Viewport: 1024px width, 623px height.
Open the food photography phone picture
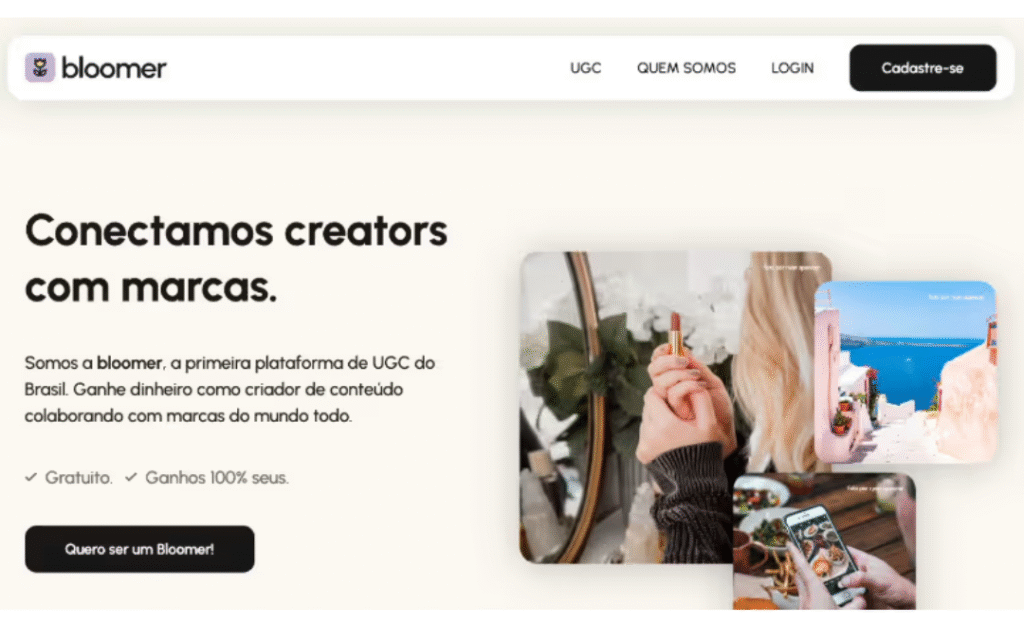tap(824, 541)
